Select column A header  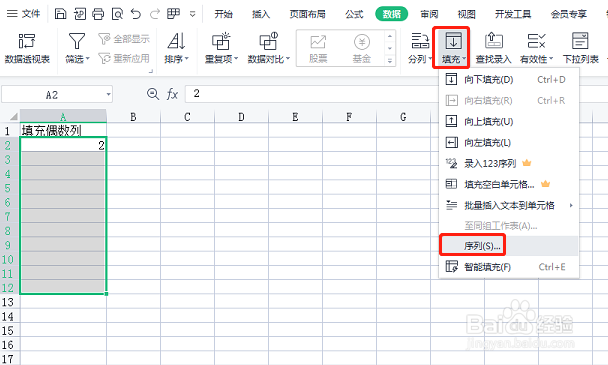(63, 116)
